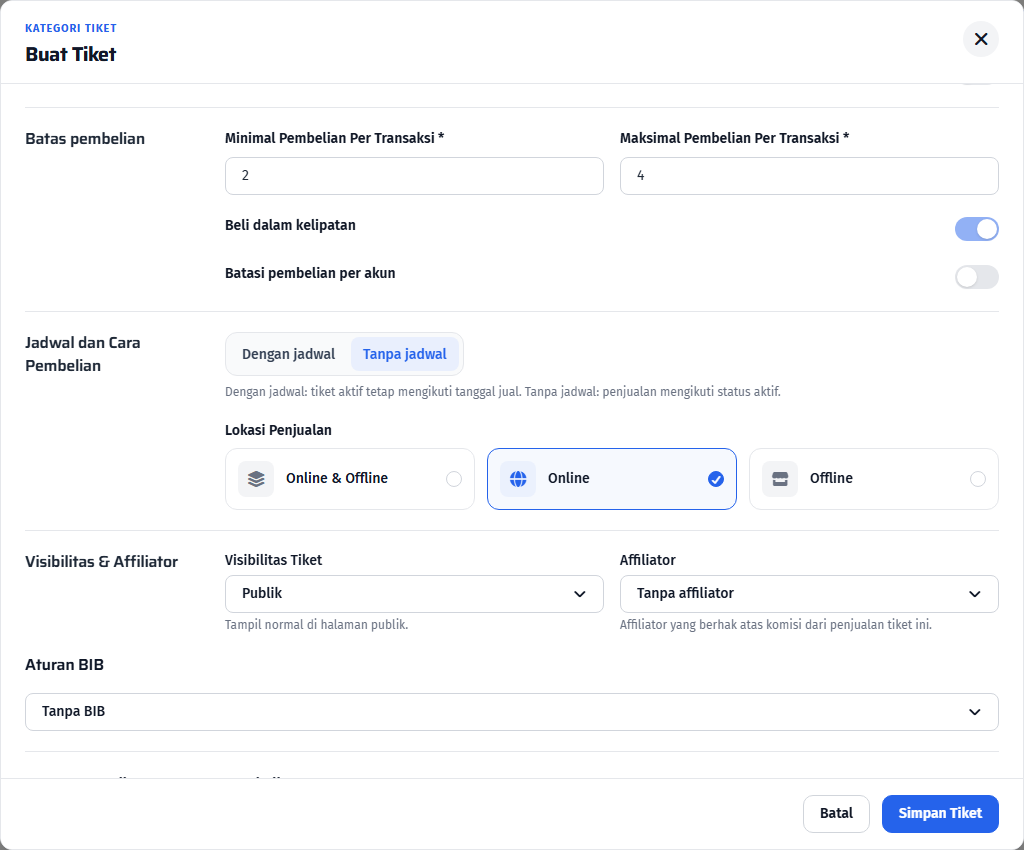Enable Batasi pembelian per akun switch
Viewport: 1024px width, 850px height.
(976, 277)
